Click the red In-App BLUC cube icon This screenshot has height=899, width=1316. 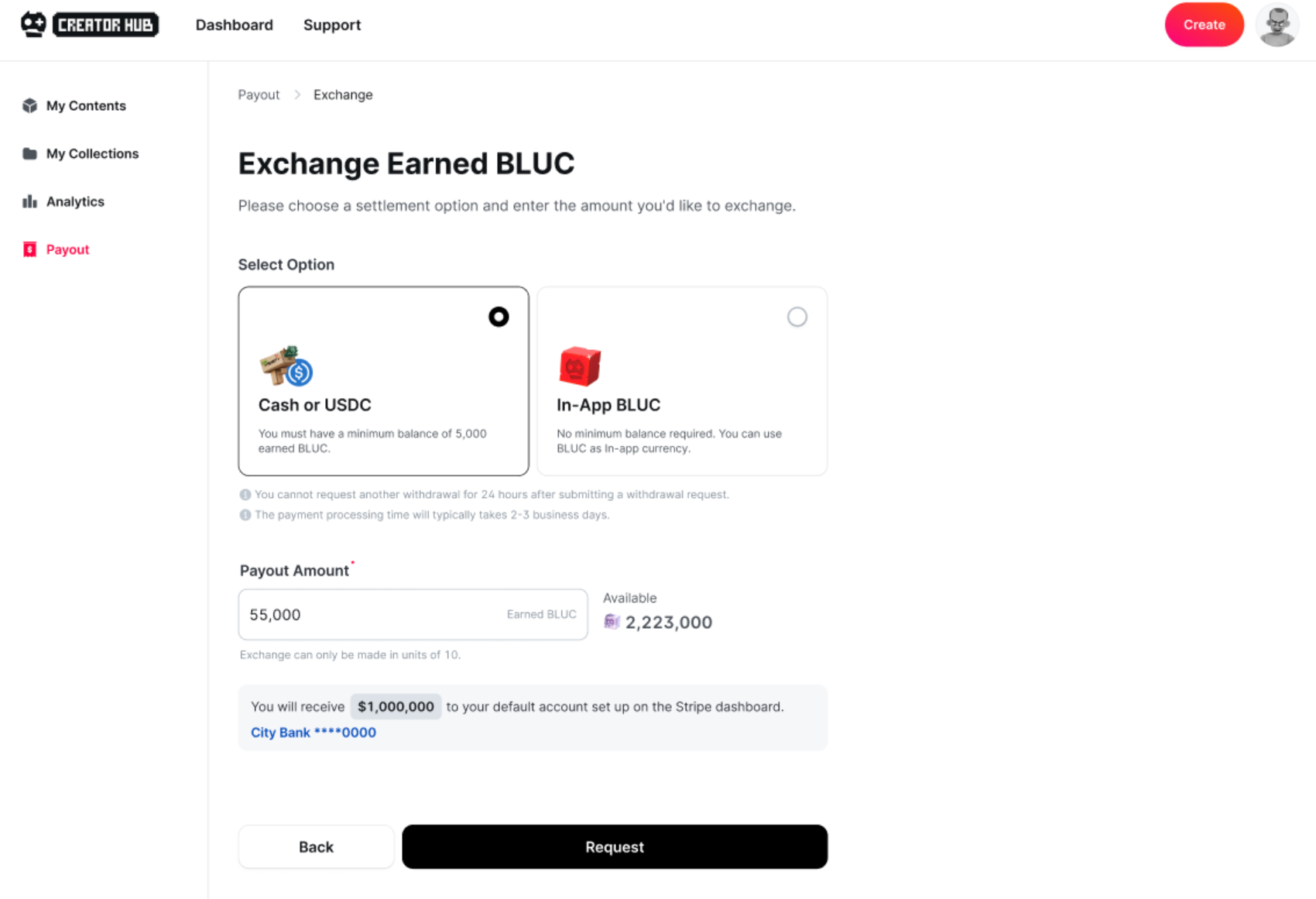580,366
